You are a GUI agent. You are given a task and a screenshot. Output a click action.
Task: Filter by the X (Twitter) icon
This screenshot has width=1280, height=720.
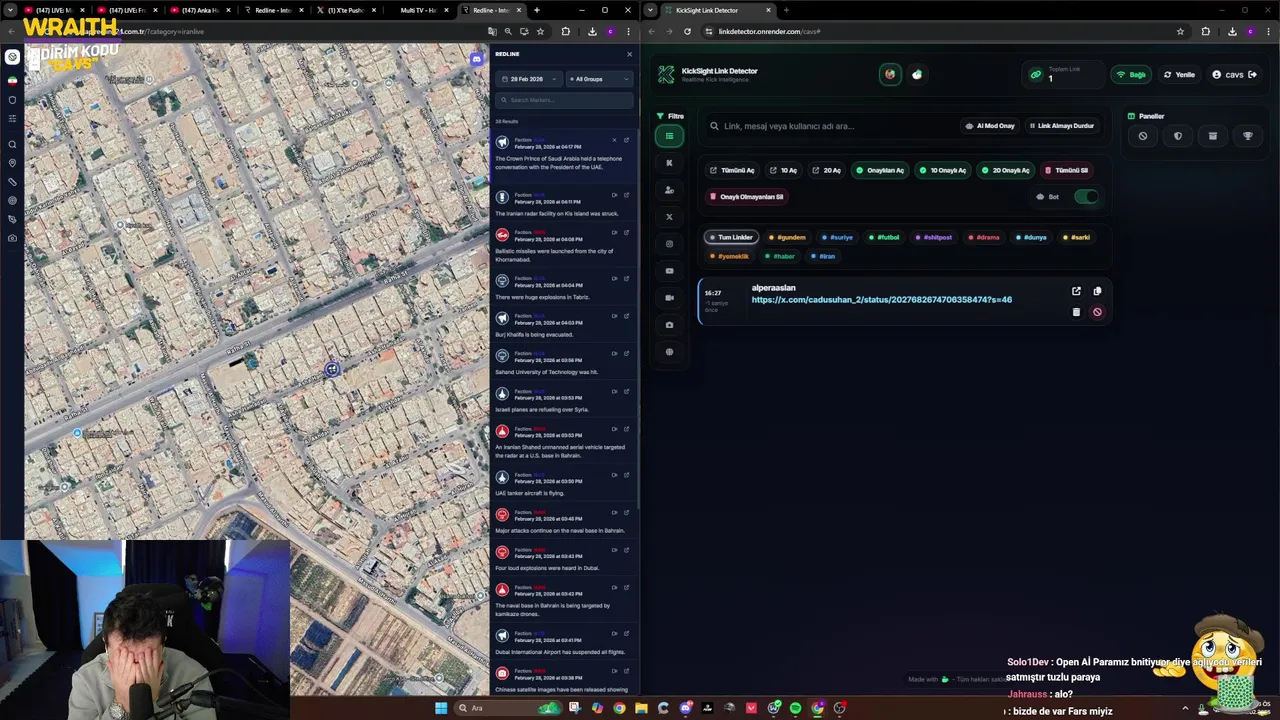(670, 217)
